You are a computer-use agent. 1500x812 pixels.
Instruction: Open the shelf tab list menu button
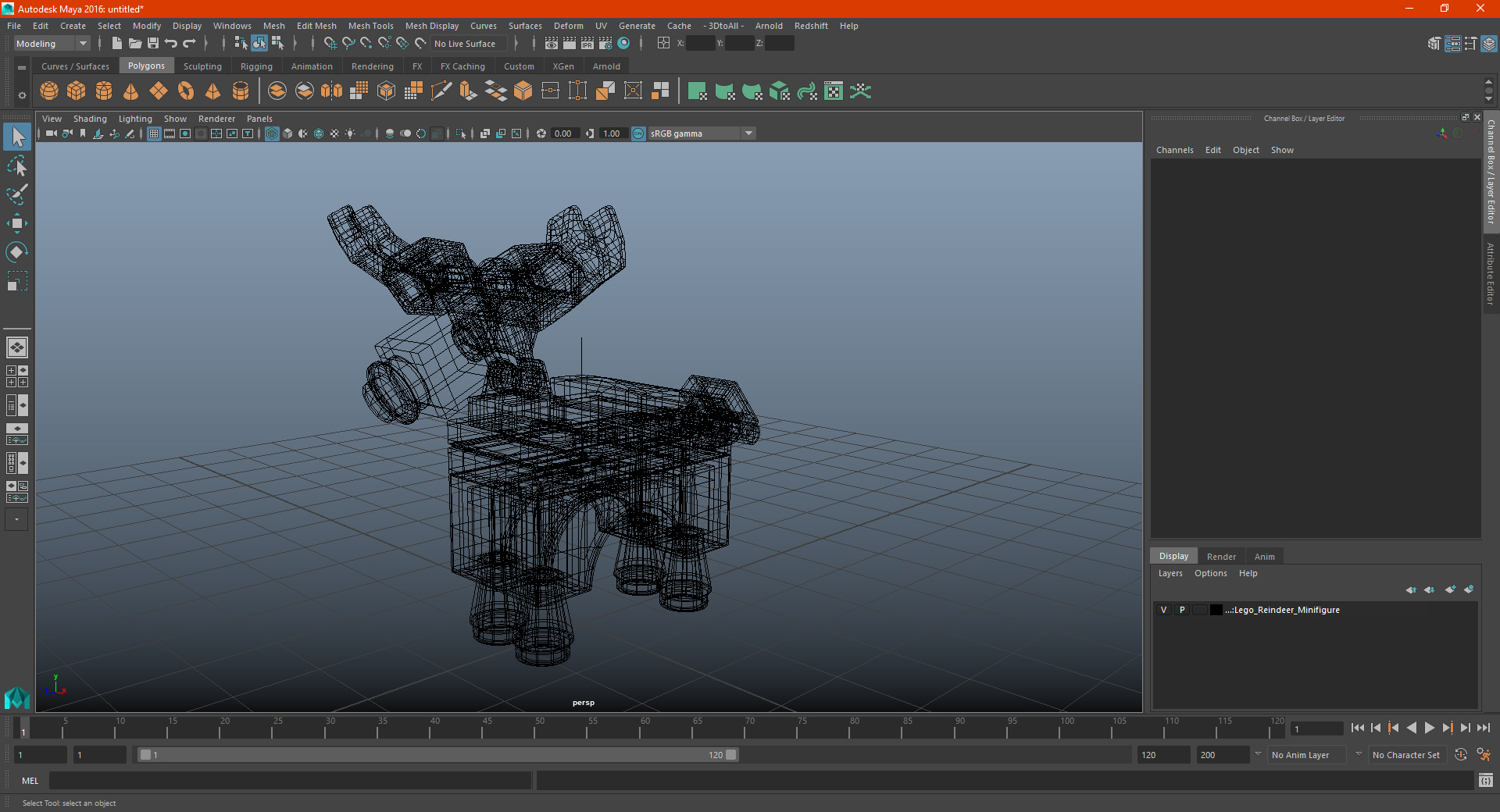(x=22, y=68)
